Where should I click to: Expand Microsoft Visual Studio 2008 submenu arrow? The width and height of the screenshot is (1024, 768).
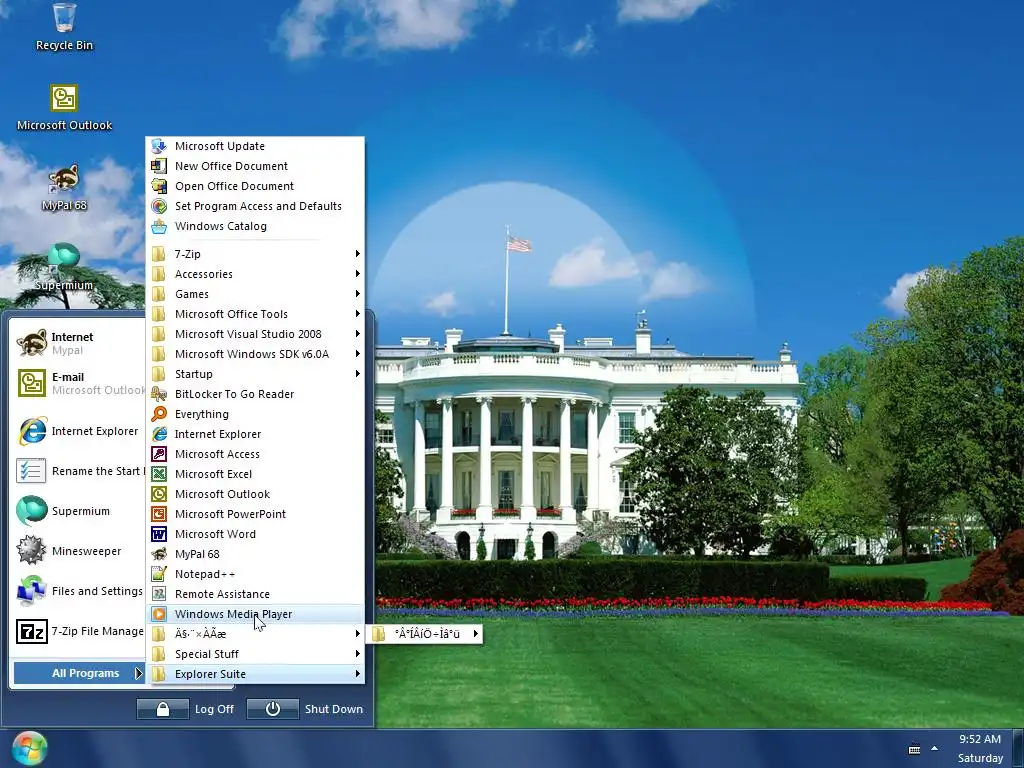(x=357, y=334)
